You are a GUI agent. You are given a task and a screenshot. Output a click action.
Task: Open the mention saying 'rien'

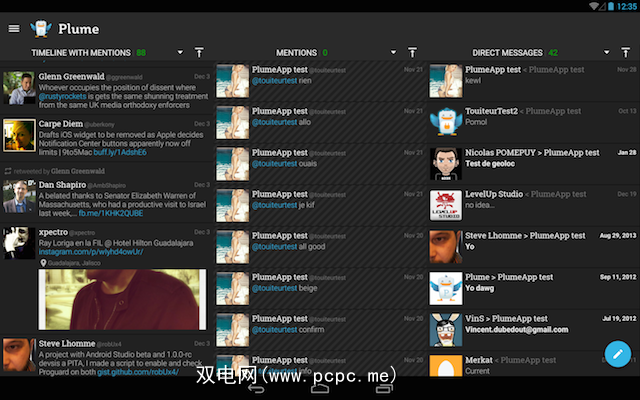(x=320, y=81)
